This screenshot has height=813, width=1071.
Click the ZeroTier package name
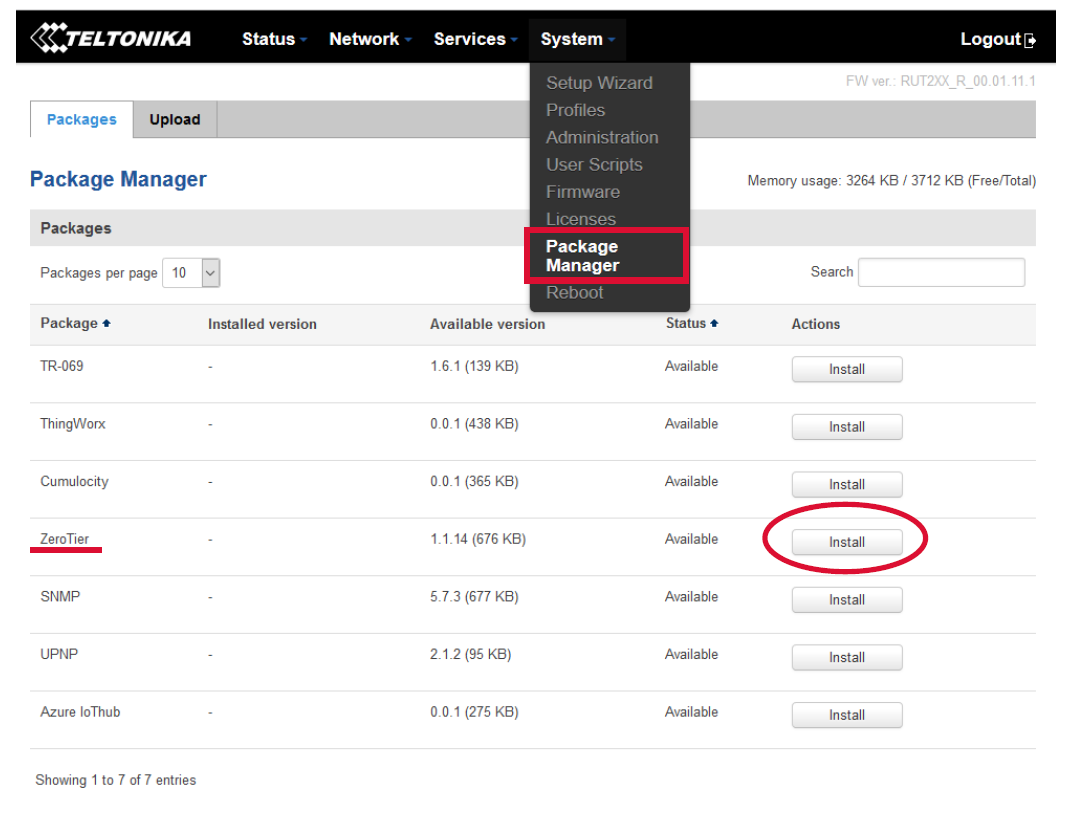(x=64, y=539)
